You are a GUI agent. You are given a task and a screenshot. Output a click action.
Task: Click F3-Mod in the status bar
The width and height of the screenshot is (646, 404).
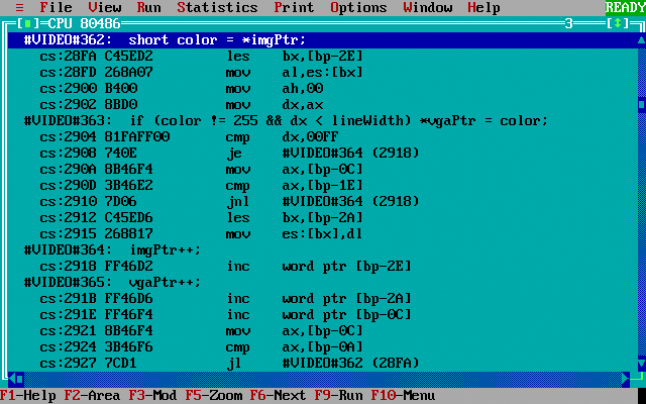pos(153,396)
